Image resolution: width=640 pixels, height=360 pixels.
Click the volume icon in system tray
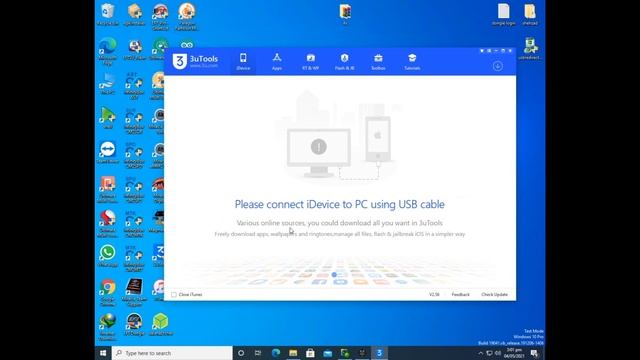[x=498, y=353]
